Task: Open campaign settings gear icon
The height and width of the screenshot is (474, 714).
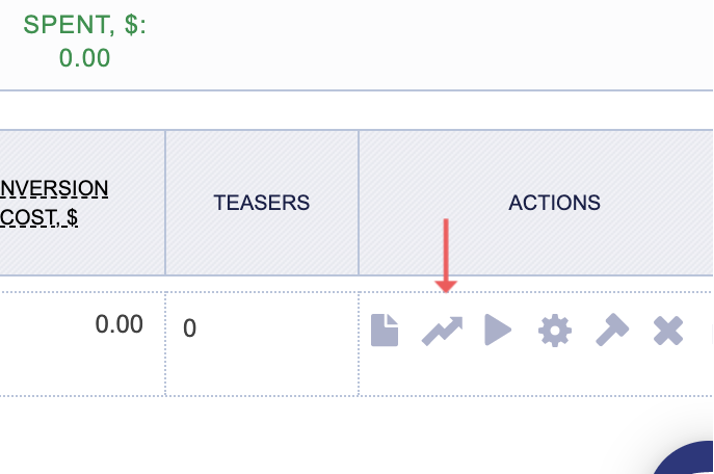Action: point(554,330)
